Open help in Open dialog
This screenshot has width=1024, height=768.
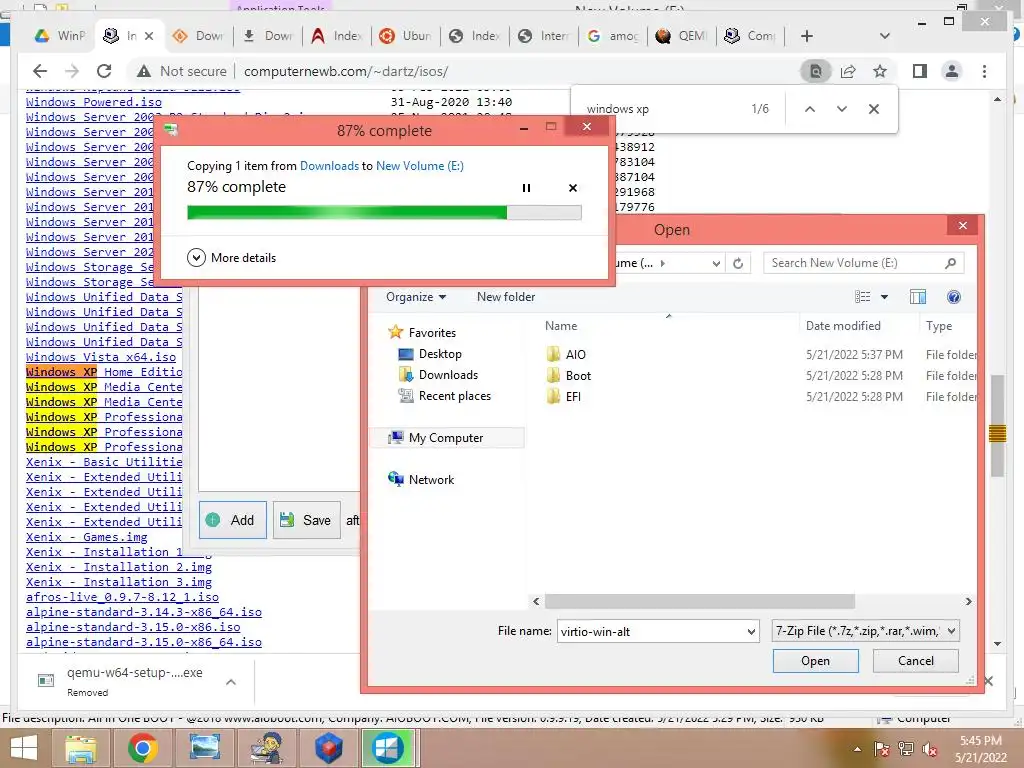pyautogui.click(x=953, y=297)
